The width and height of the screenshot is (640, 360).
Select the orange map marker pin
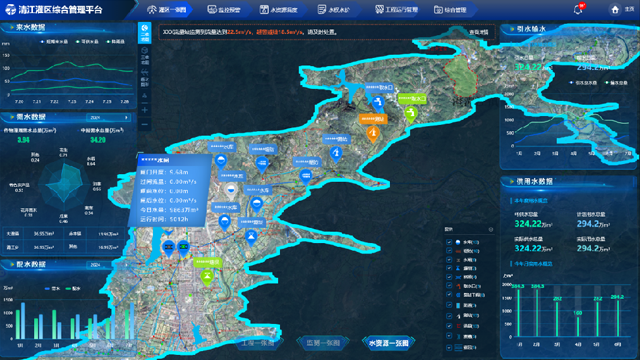[372, 133]
